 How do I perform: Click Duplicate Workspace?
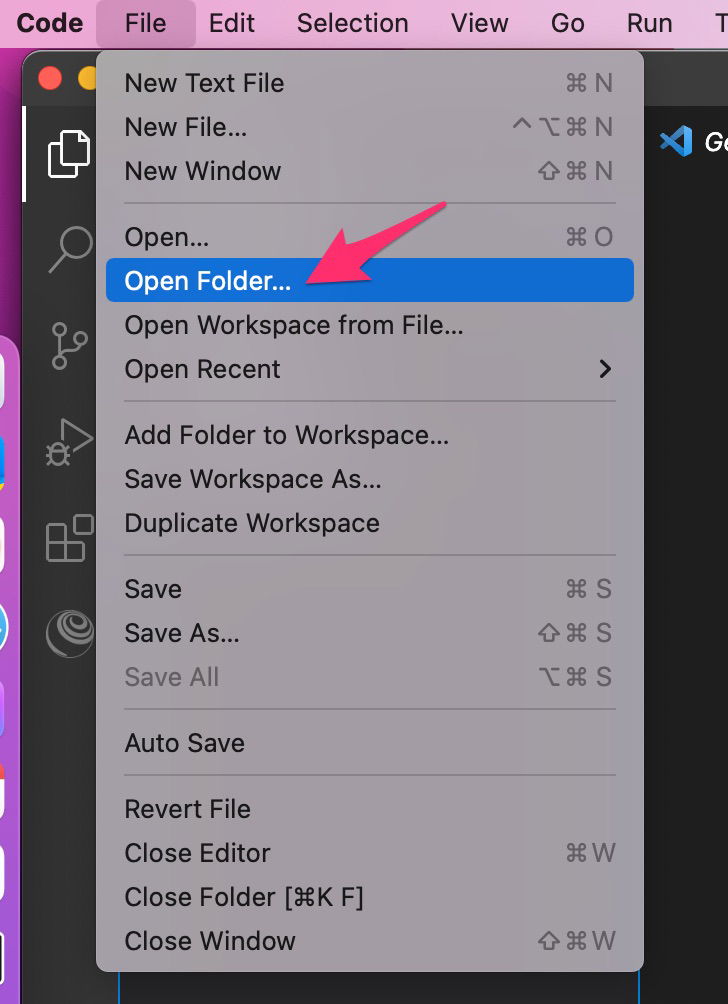[x=369, y=523]
